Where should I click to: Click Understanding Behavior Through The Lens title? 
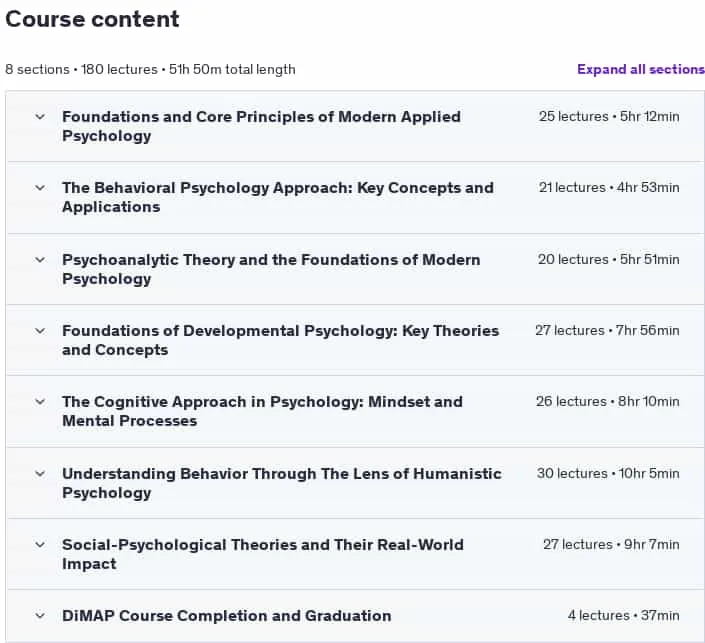pyautogui.click(x=282, y=483)
